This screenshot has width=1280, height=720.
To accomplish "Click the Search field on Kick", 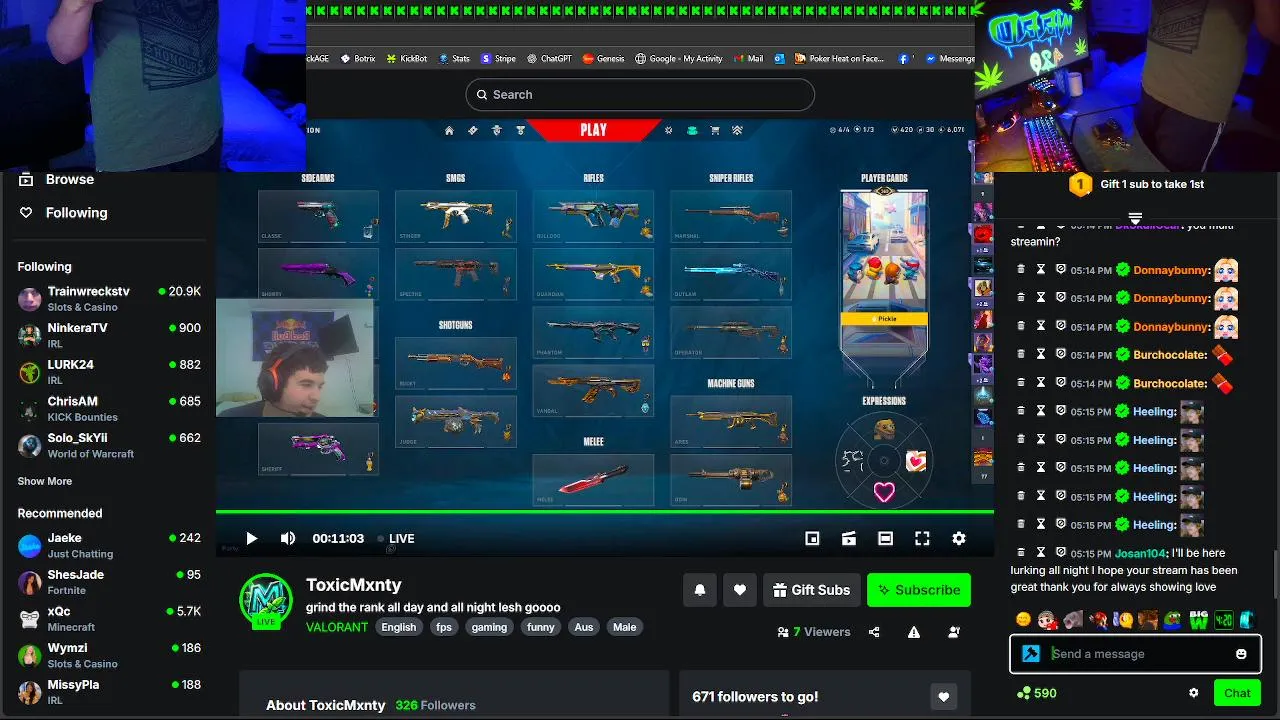I will tap(640, 94).
